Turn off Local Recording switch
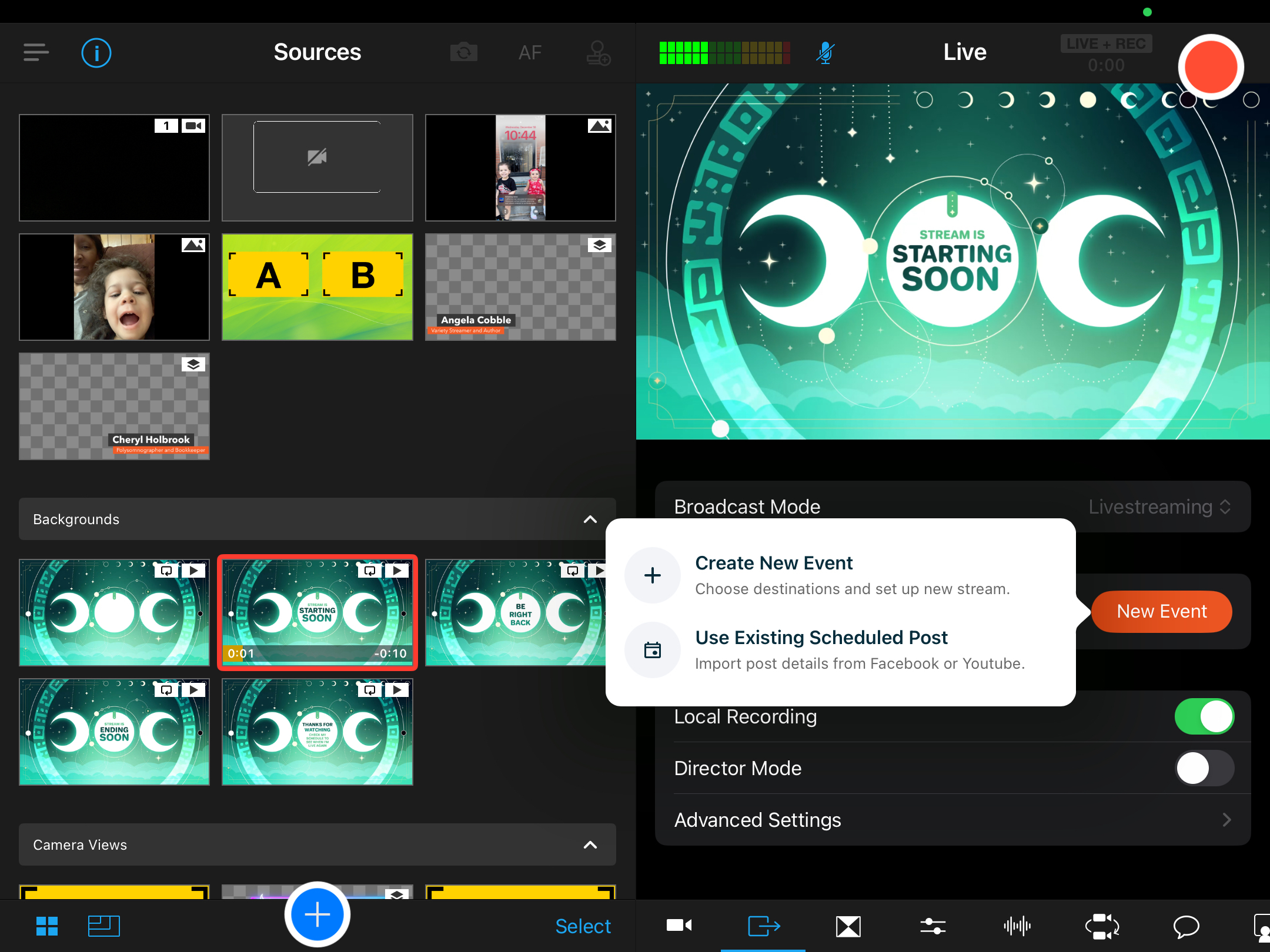The width and height of the screenshot is (1270, 952). click(x=1204, y=716)
